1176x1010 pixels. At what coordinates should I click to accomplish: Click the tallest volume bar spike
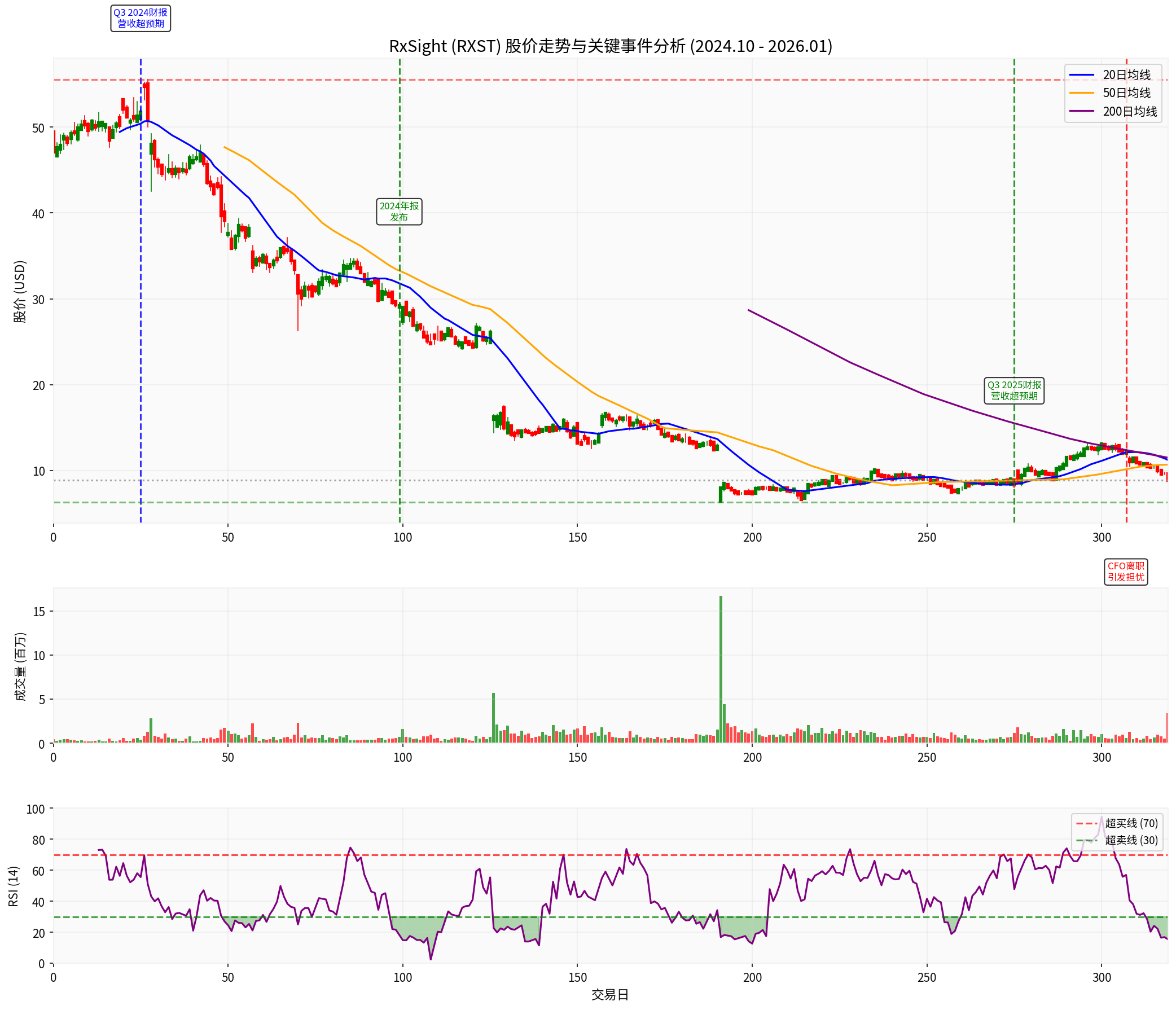coord(721,670)
